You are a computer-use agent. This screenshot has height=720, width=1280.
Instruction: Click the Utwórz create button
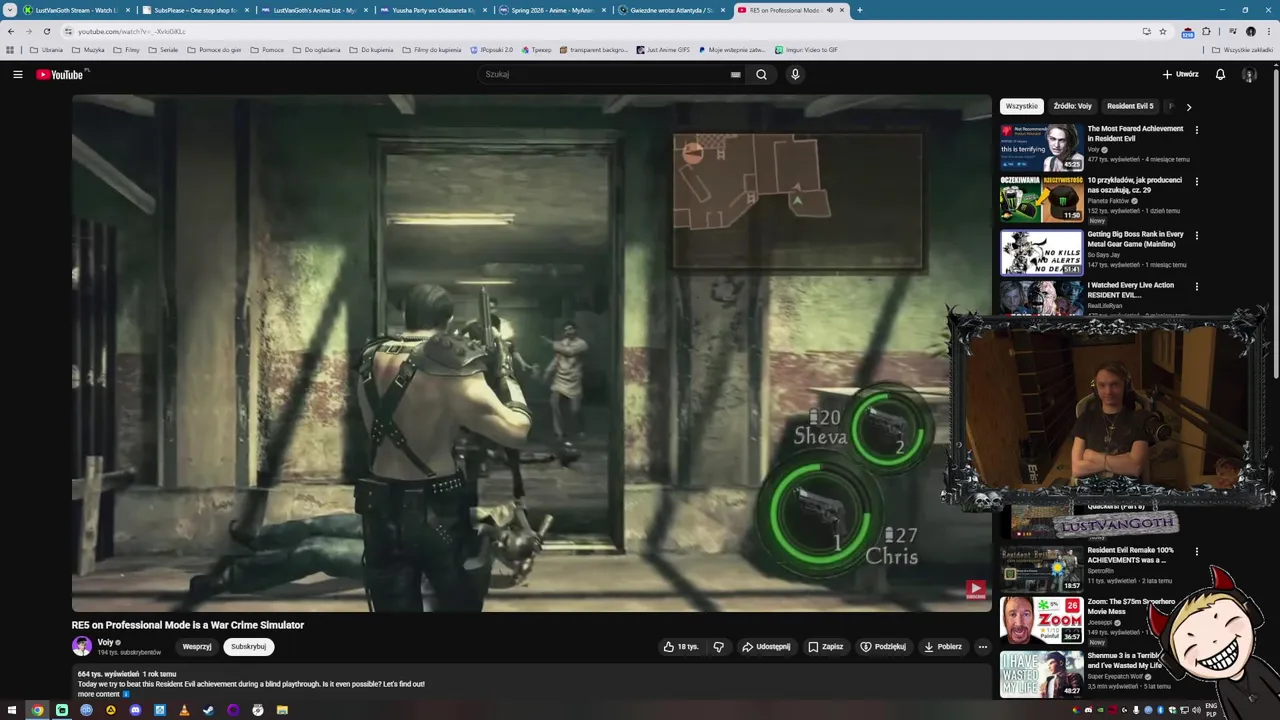click(1180, 74)
